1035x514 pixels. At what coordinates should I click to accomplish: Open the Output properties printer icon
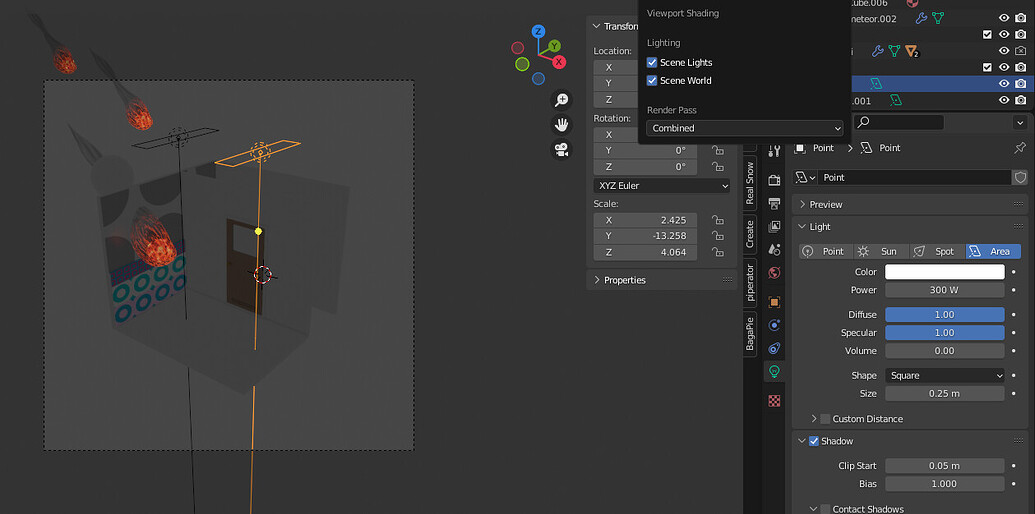[774, 203]
